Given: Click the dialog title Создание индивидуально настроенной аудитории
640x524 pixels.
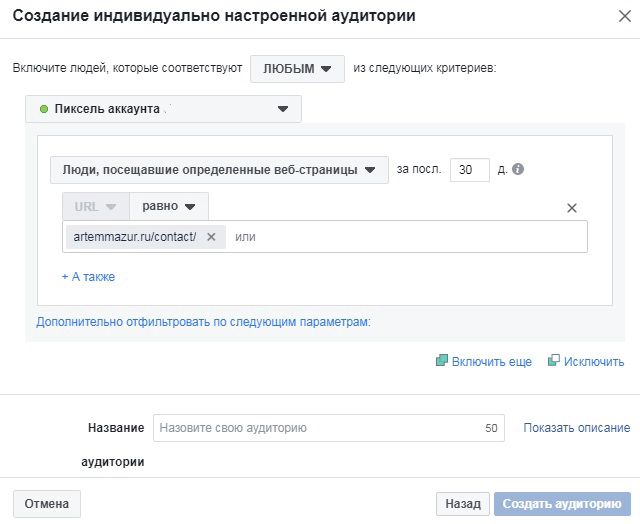Looking at the screenshot, I should point(214,16).
